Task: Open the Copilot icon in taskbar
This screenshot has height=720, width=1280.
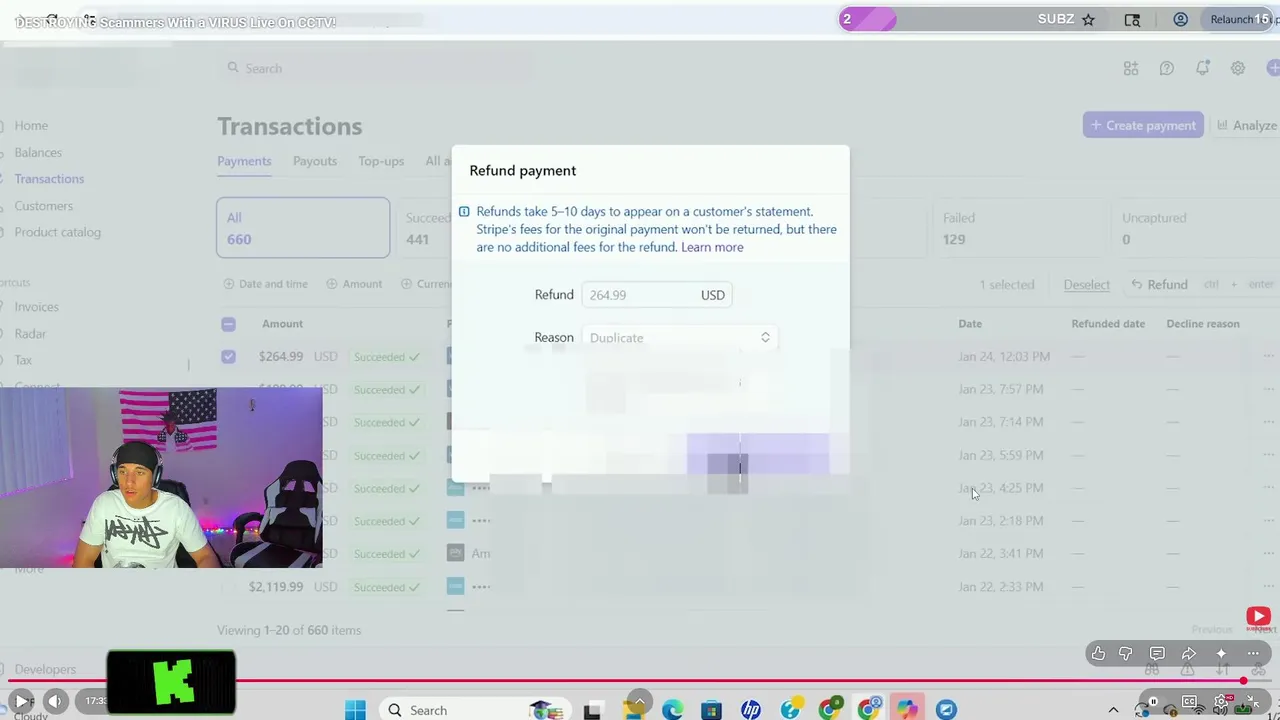Action: pos(907,710)
